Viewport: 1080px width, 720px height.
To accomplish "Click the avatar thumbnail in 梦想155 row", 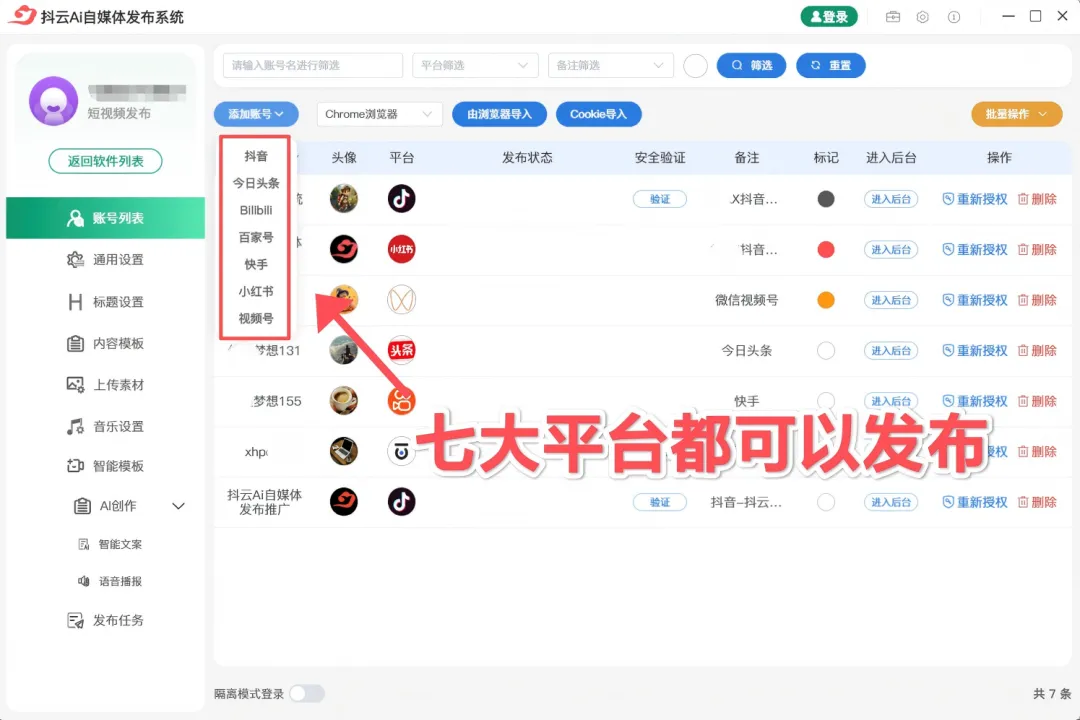I will pos(344,401).
